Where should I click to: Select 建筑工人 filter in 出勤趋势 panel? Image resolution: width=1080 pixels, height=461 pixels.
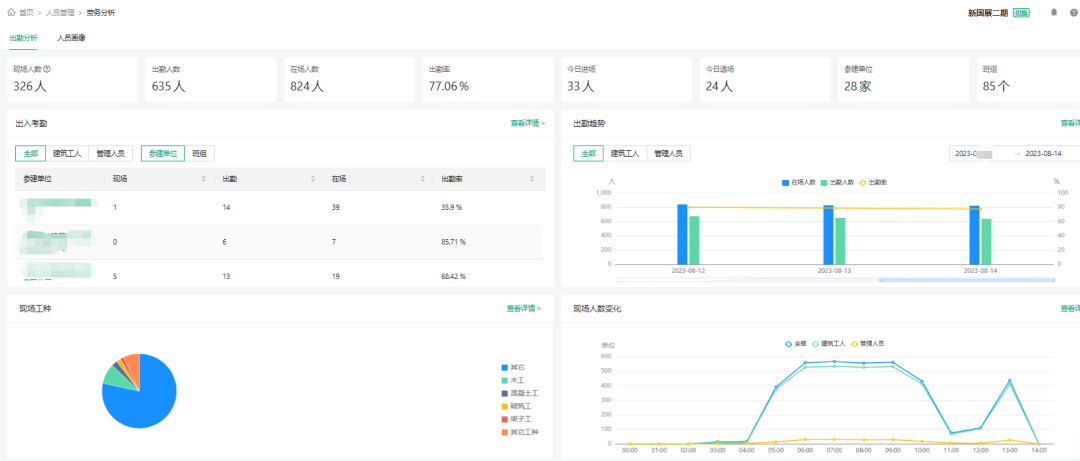[x=625, y=154]
